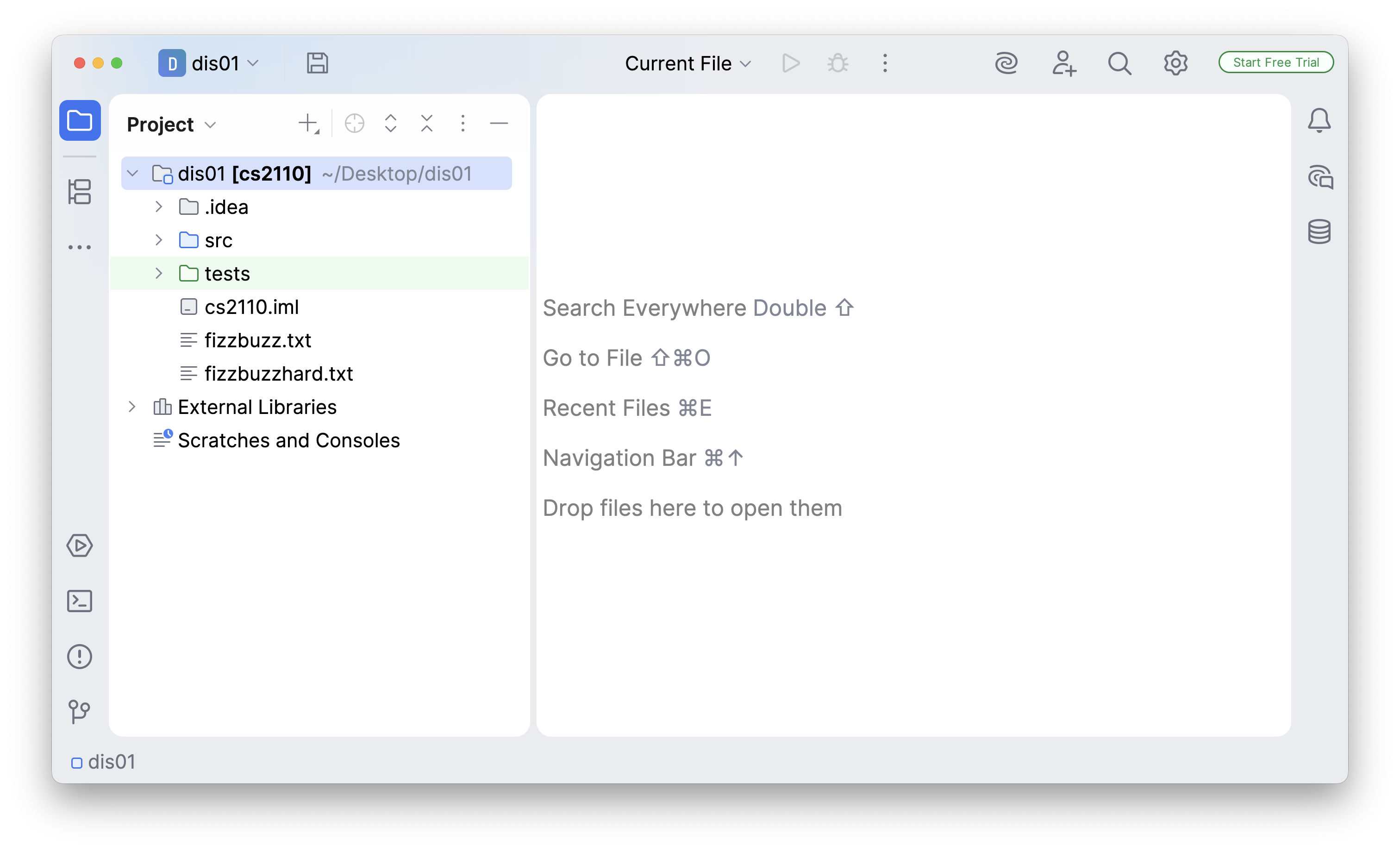Image resolution: width=1400 pixels, height=852 pixels.
Task: Open the AI Assistant
Action: point(1007,63)
